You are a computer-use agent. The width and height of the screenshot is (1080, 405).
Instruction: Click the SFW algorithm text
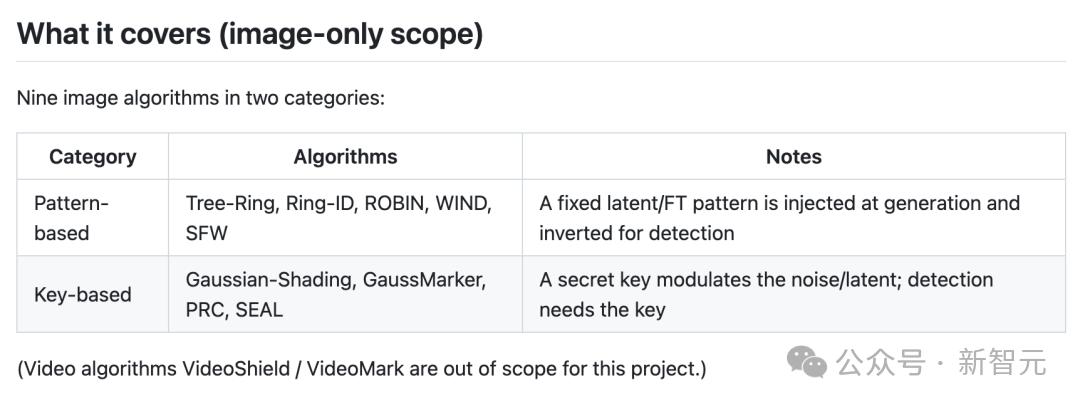click(206, 233)
